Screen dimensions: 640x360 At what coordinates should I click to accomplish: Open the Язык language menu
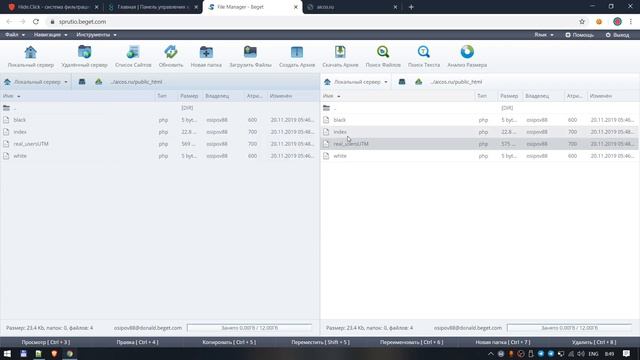tap(544, 35)
